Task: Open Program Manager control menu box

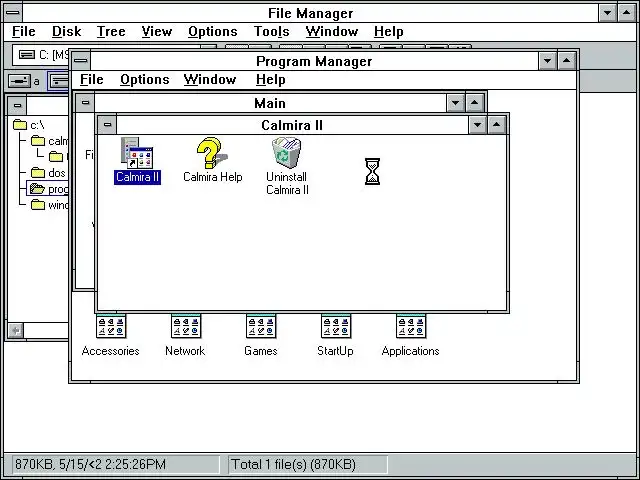Action: pyautogui.click(x=81, y=61)
